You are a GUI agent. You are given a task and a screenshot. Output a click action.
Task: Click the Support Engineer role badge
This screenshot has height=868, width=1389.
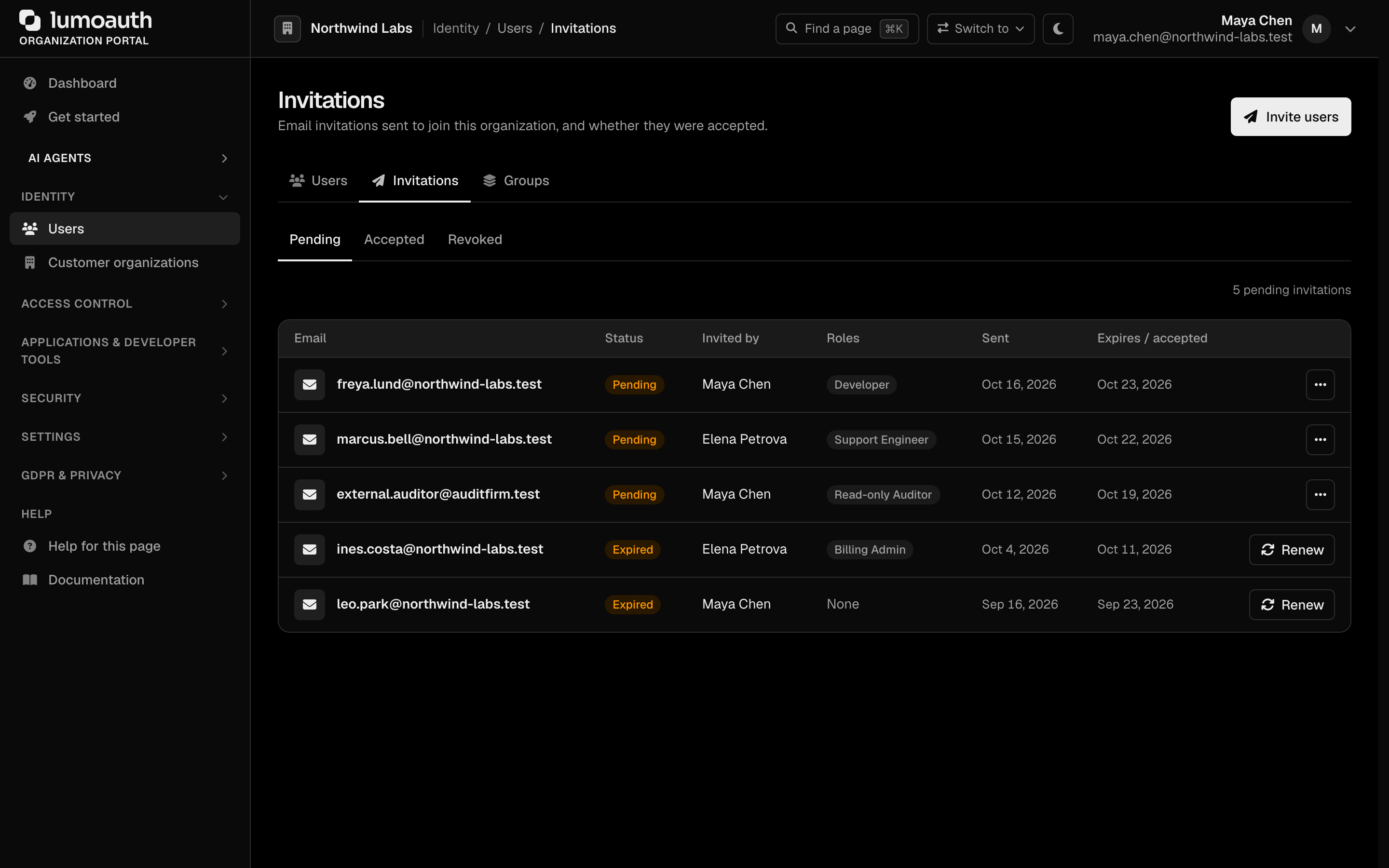[x=881, y=440]
